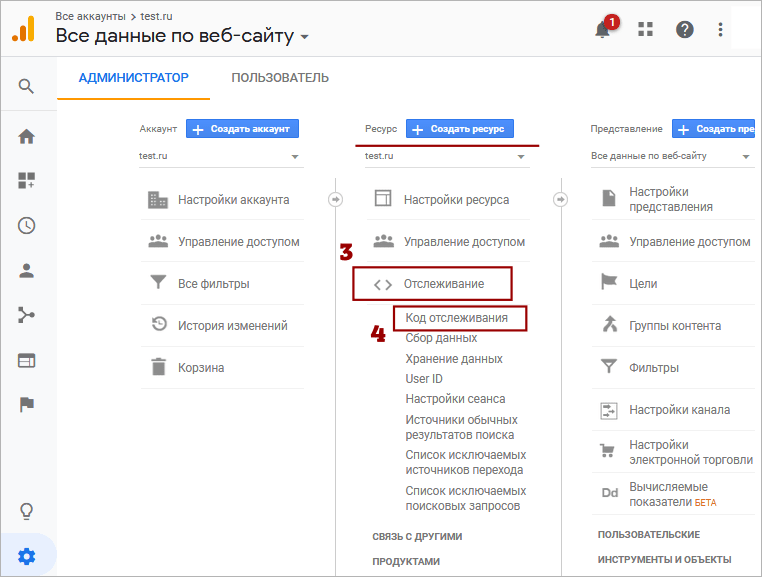
Task: Open Настройки ресурса item
Action: (x=456, y=200)
